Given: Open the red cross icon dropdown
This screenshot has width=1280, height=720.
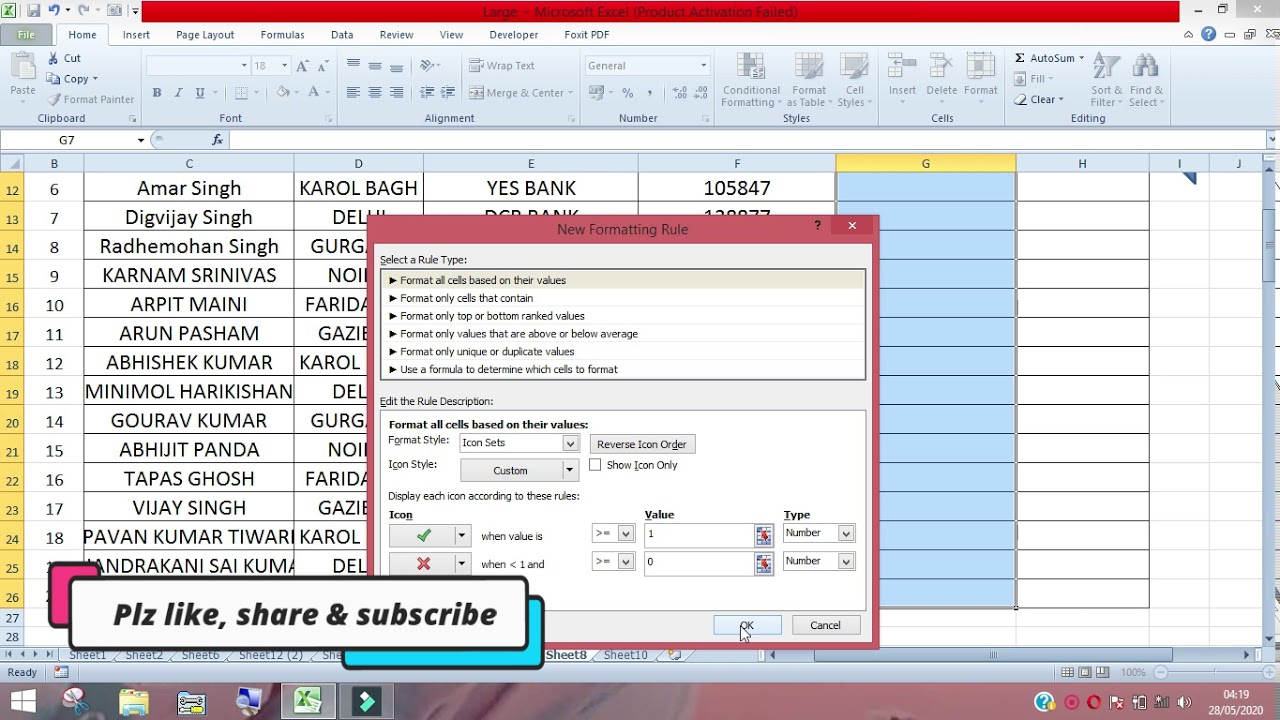Looking at the screenshot, I should (461, 564).
